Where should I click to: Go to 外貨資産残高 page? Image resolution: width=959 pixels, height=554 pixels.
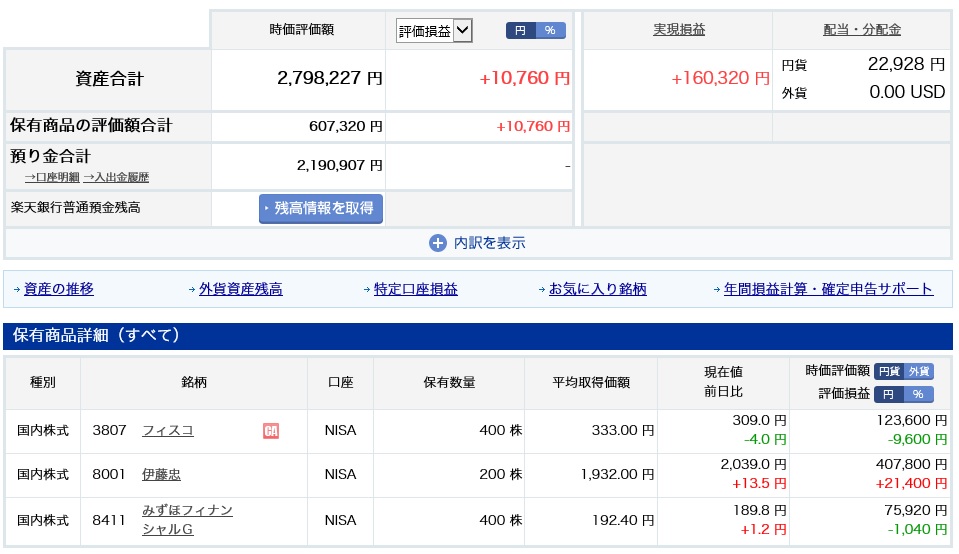(x=240, y=289)
